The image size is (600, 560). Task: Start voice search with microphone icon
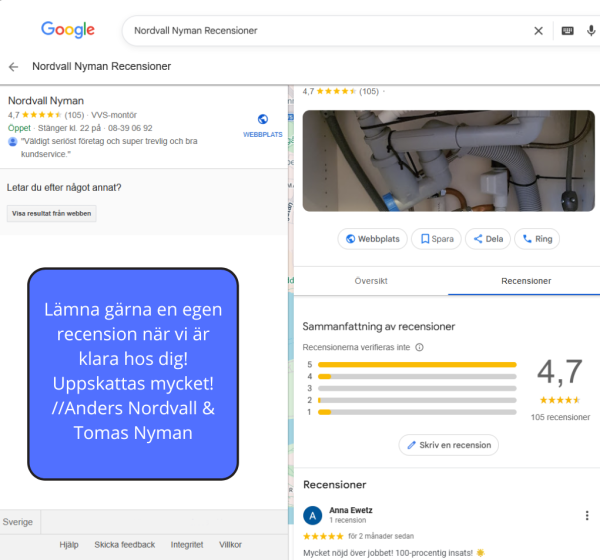pos(591,31)
